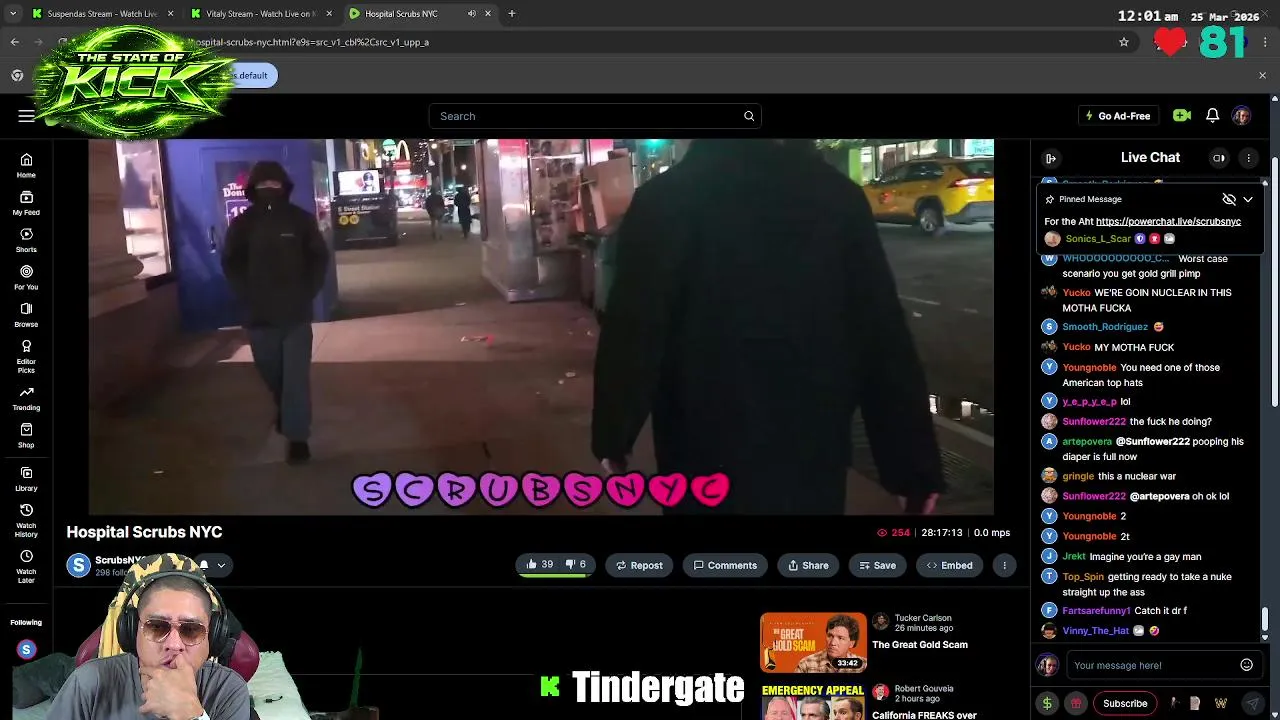Mute the Hospital Scrubs NYC tab audio

[472, 14]
